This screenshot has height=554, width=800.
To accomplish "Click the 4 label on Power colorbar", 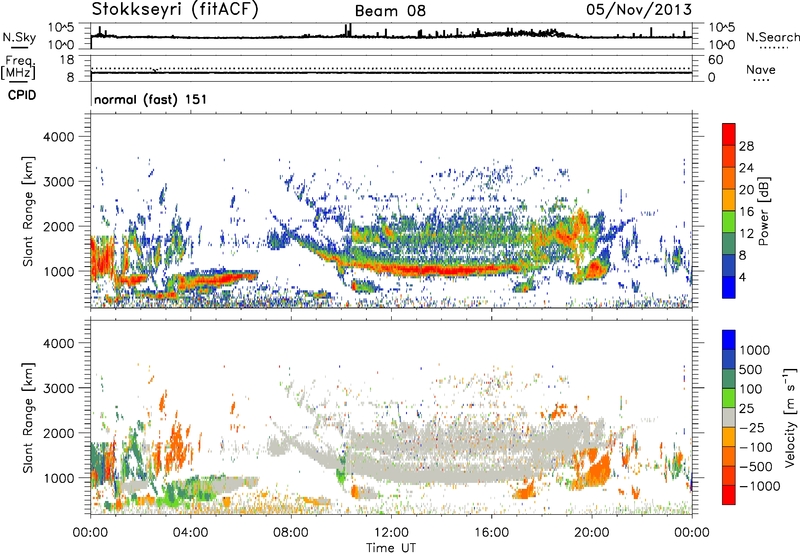I will pyautogui.click(x=742, y=277).
